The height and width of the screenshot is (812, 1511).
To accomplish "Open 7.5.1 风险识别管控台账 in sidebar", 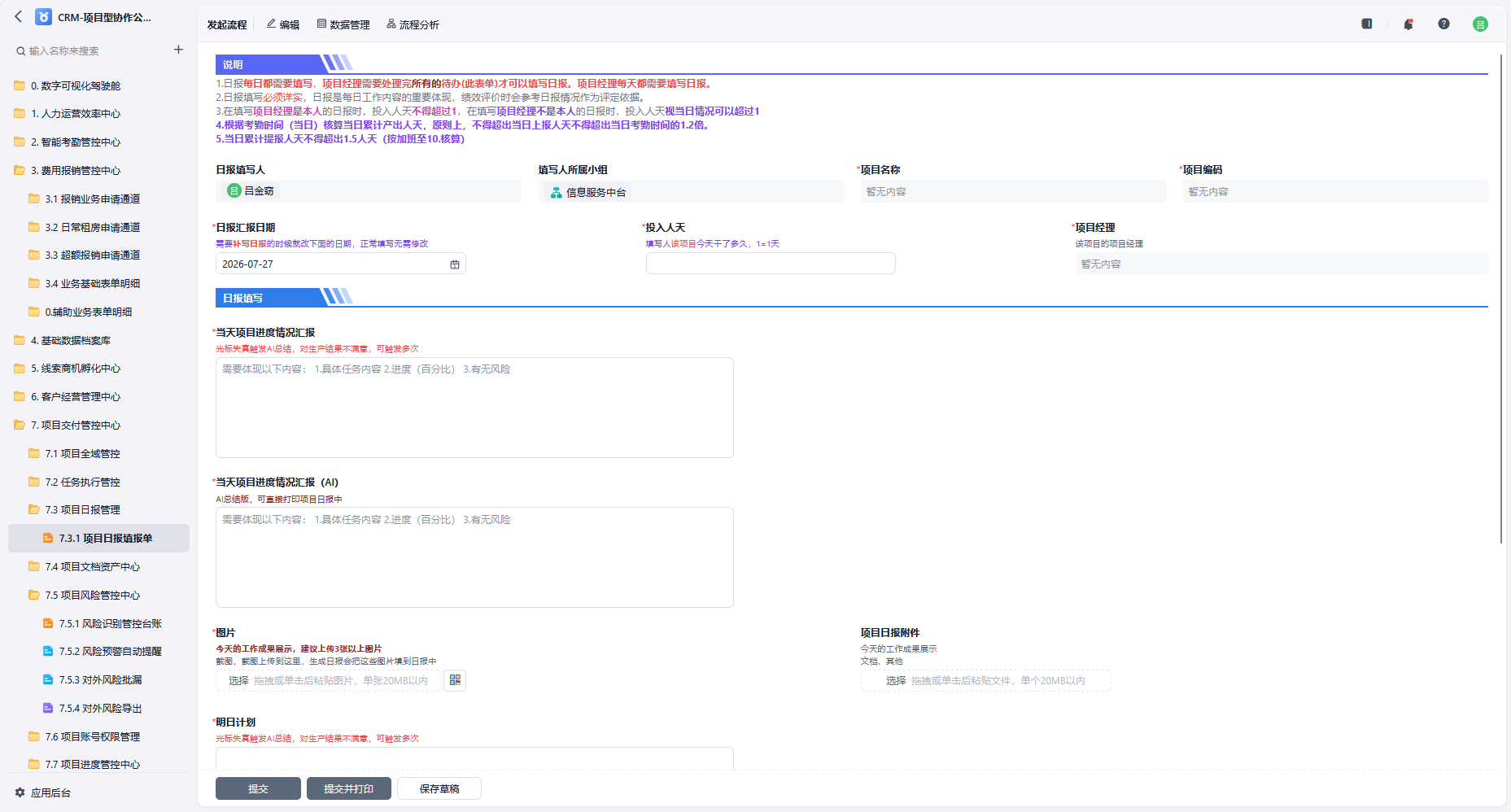I will [110, 623].
